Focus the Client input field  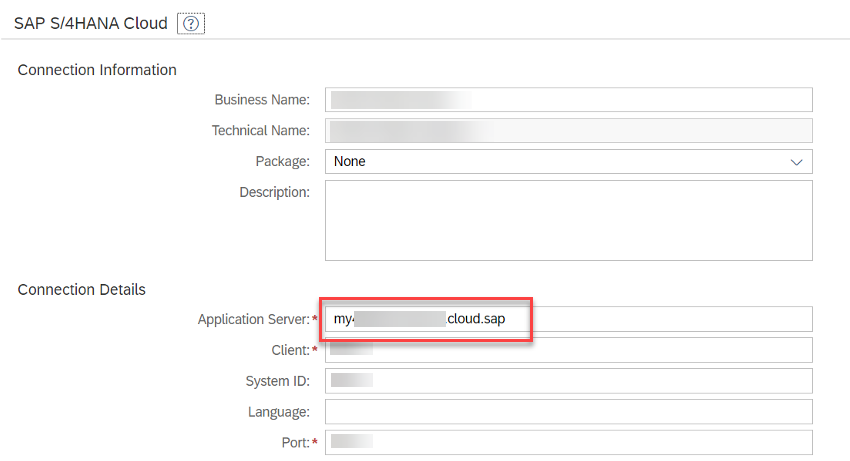click(569, 350)
